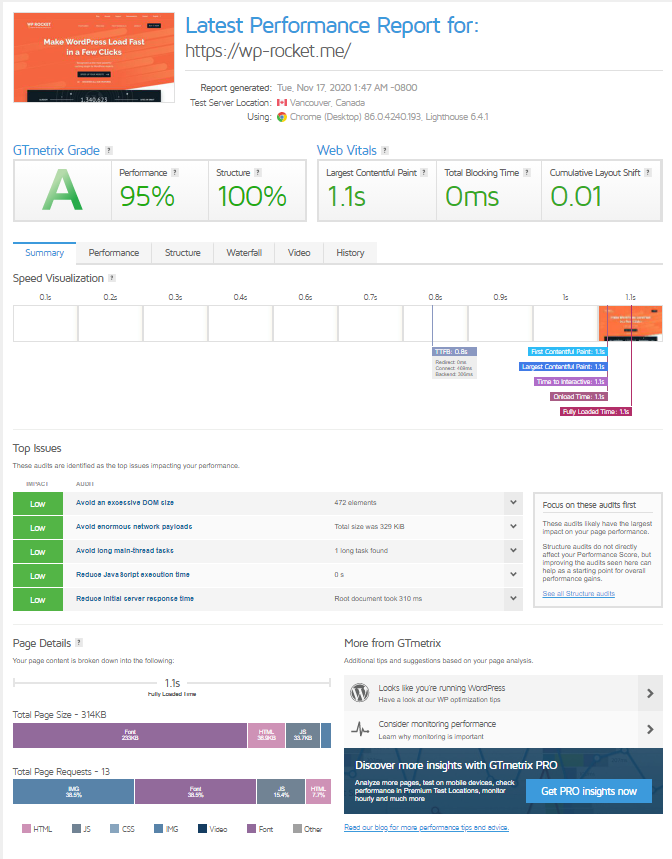Open monitoring performance arrow
This screenshot has height=859, width=672.
point(650,730)
